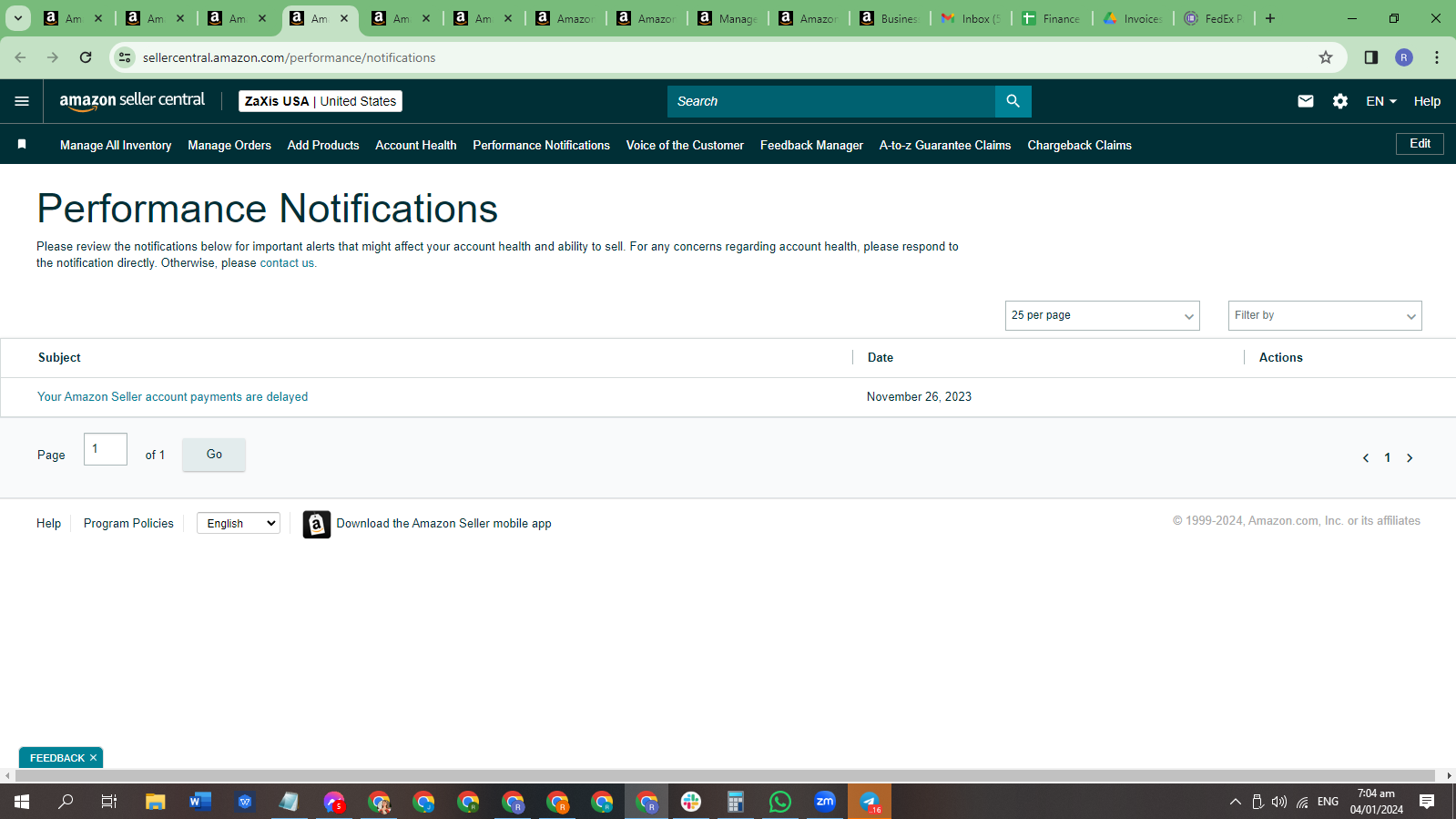The image size is (1456, 819).
Task: Open Zoom from the taskbar
Action: [825, 802]
